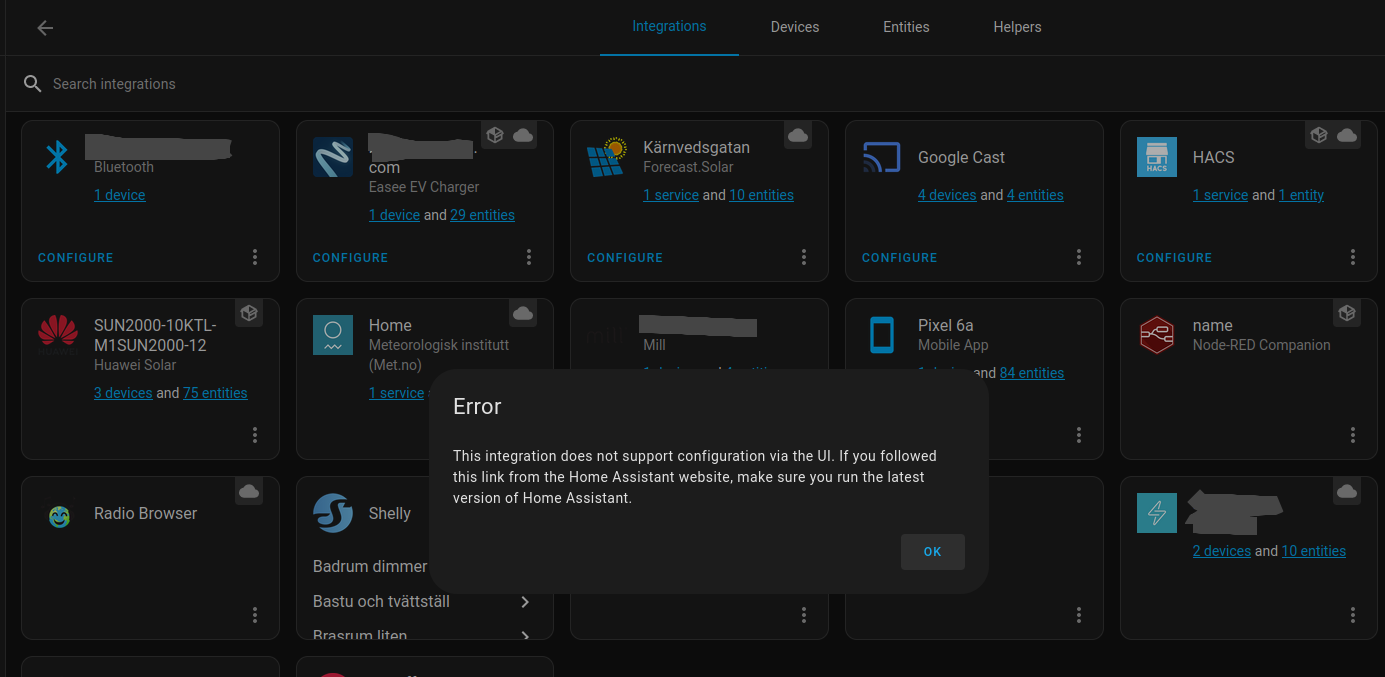Screen dimensions: 1385x677
Task: Click the Google Cast logo
Action: point(882,157)
